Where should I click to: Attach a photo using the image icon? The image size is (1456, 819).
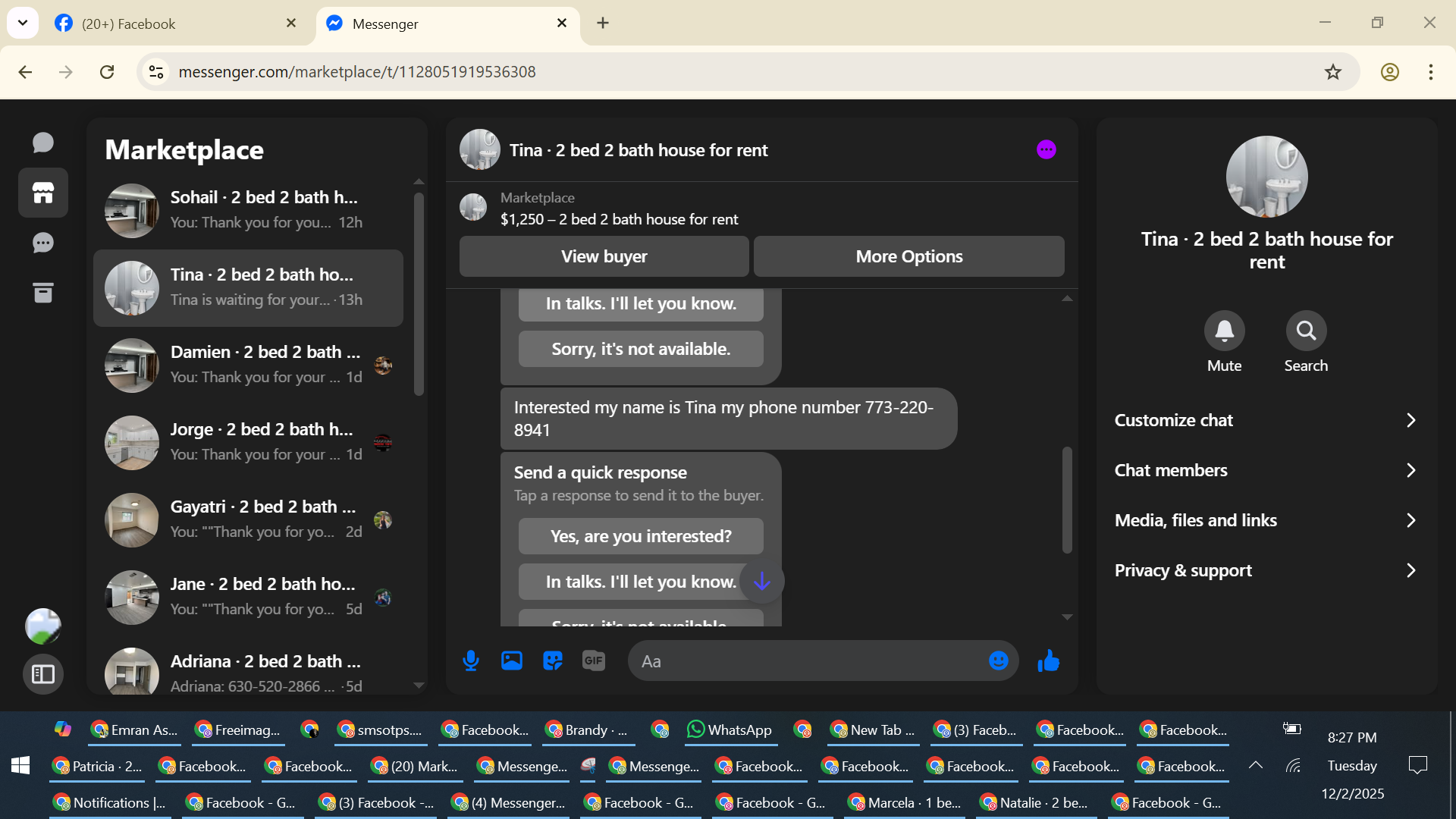tap(512, 661)
